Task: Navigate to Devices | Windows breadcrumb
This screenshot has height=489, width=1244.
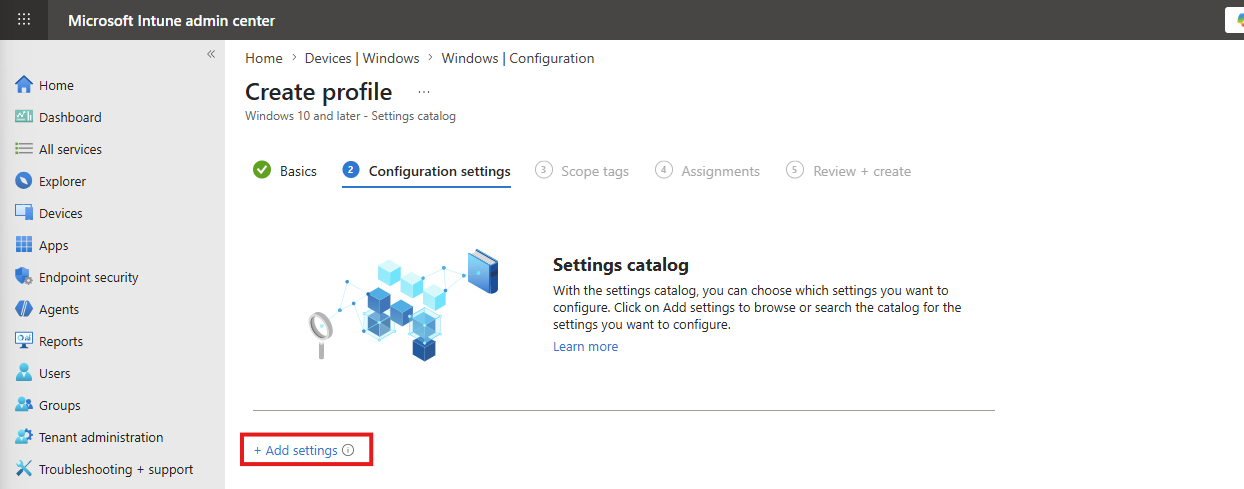Action: point(362,58)
